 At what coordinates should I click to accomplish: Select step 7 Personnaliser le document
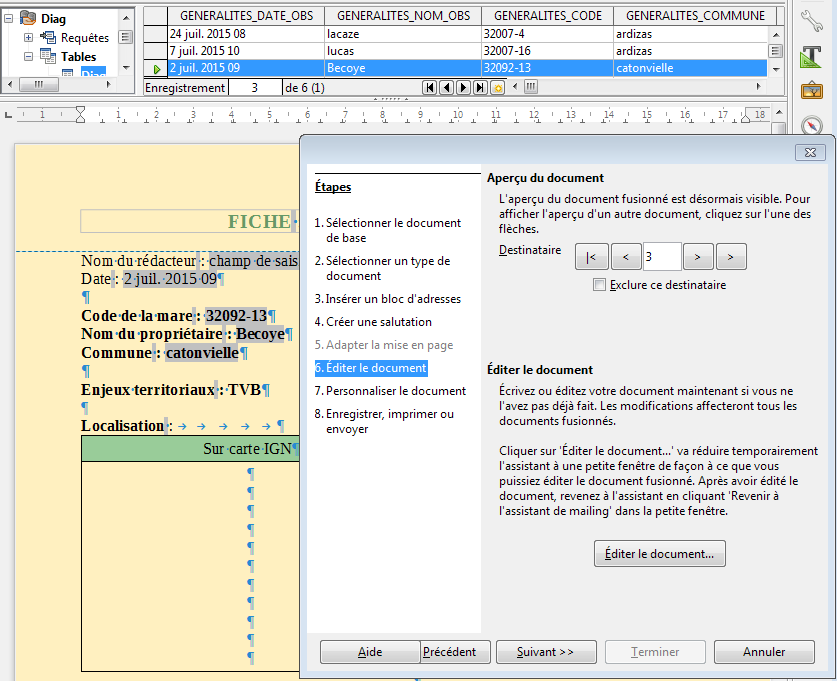(390, 391)
